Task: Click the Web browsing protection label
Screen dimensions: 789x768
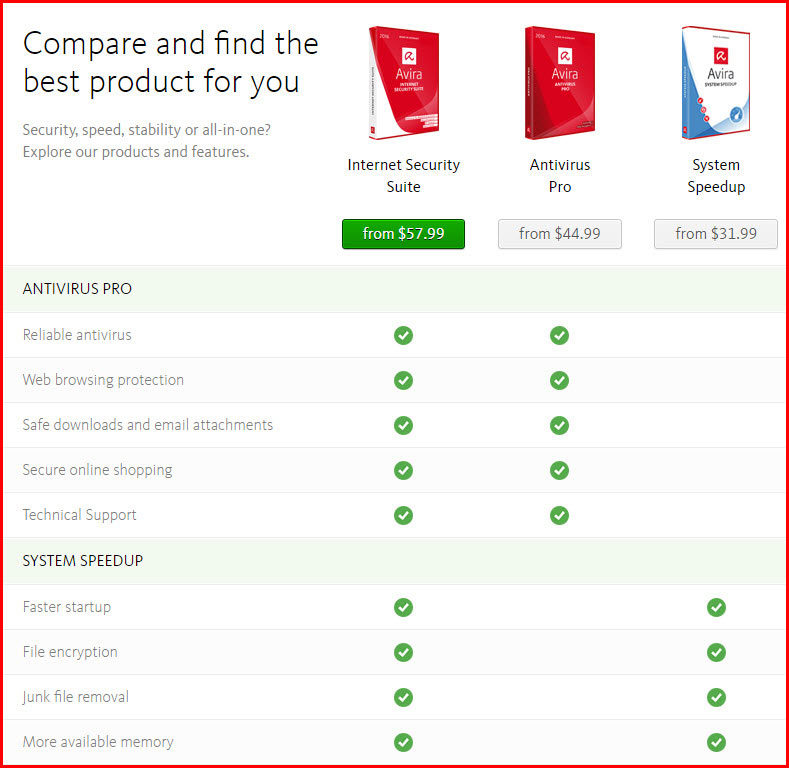Action: click(x=103, y=380)
